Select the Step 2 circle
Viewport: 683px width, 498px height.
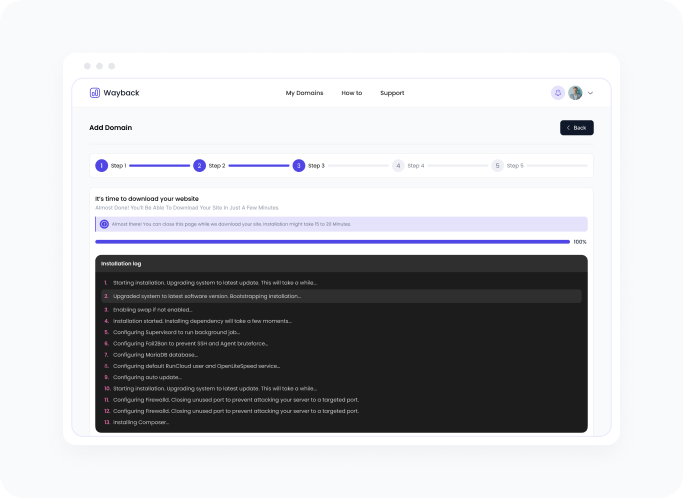tap(200, 165)
